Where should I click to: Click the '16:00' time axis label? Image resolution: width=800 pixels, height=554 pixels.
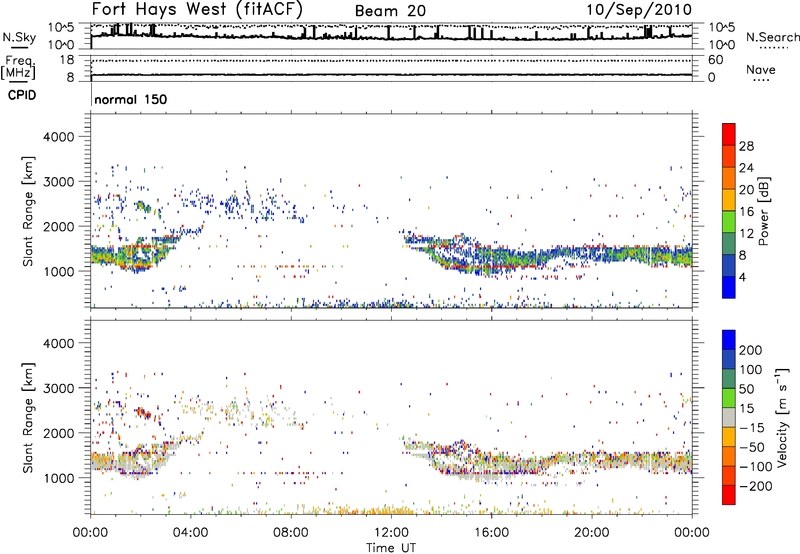click(491, 533)
